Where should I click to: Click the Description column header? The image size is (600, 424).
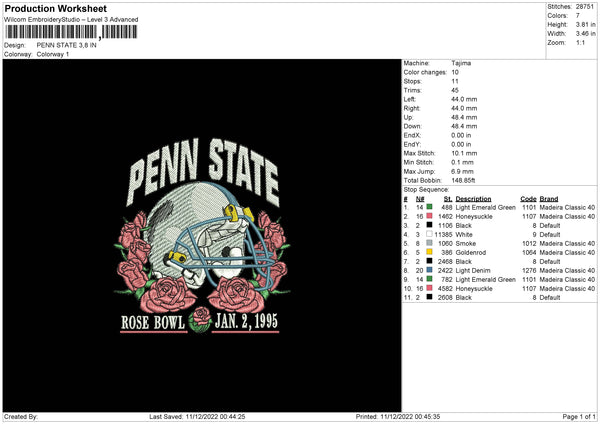(x=473, y=199)
